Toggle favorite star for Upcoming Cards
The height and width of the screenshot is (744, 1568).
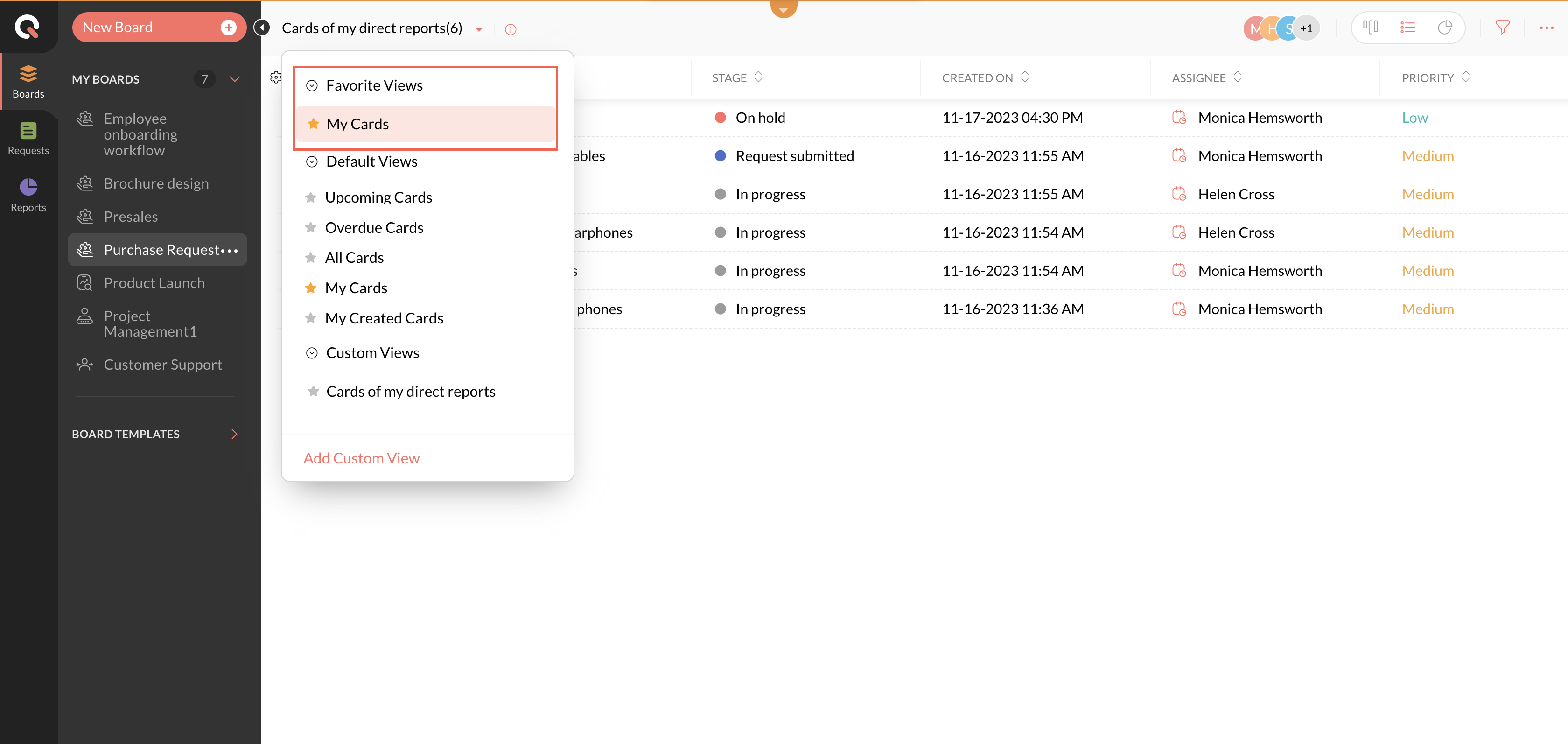coord(310,197)
